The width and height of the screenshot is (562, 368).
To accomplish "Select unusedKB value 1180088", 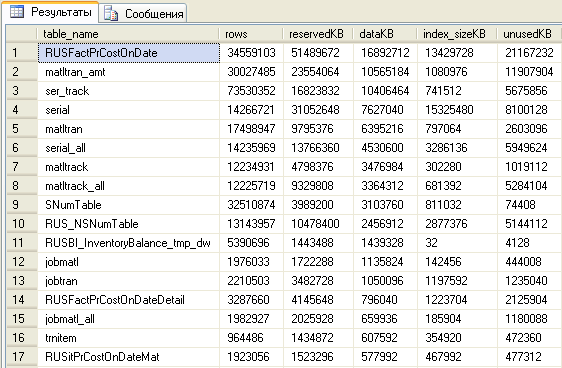I will point(530,319).
